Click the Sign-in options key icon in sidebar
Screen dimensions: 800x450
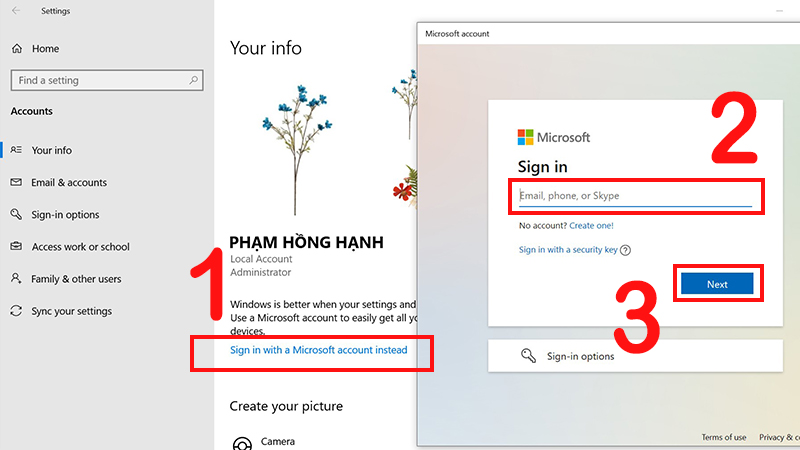click(x=16, y=214)
